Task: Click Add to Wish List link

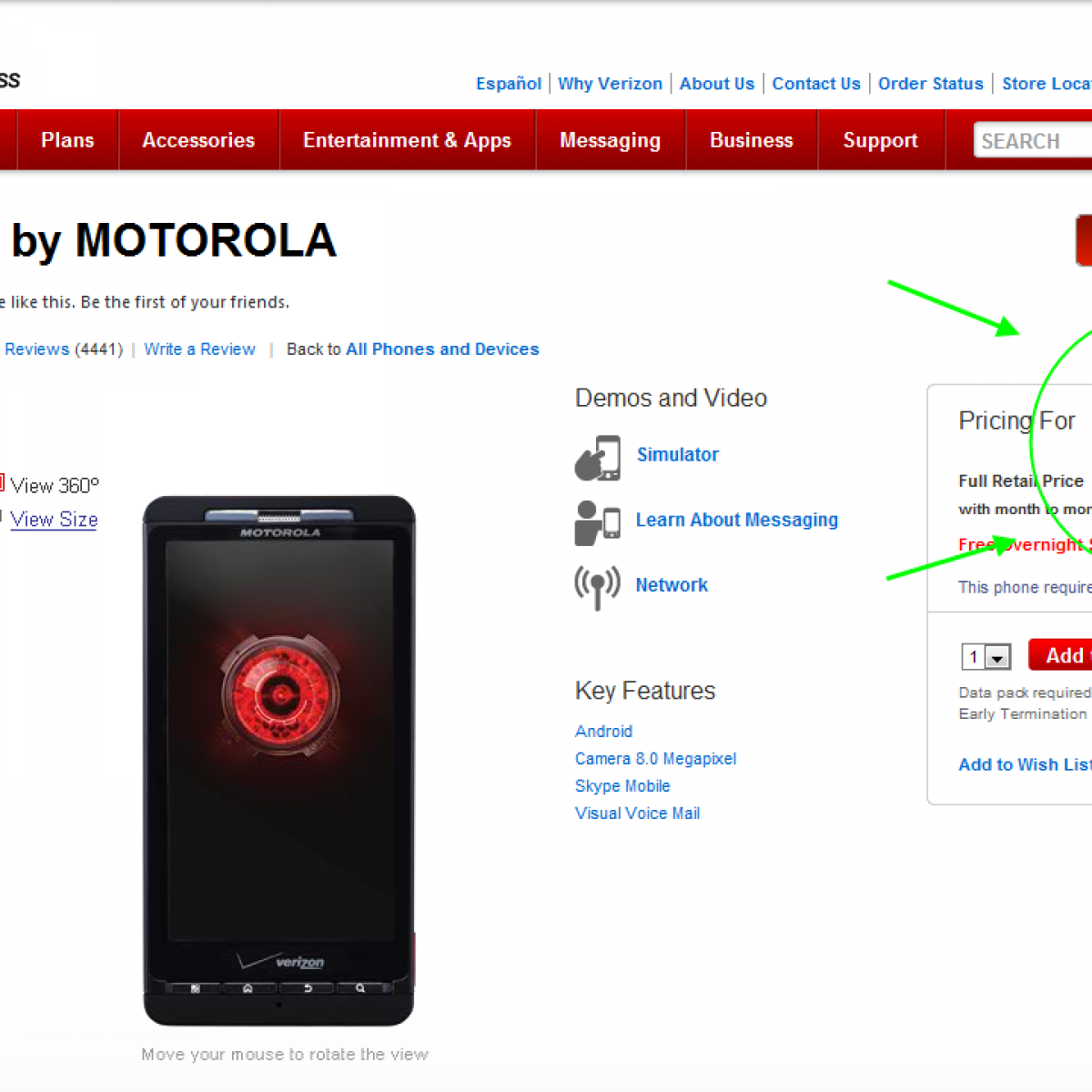Action: point(1025,765)
